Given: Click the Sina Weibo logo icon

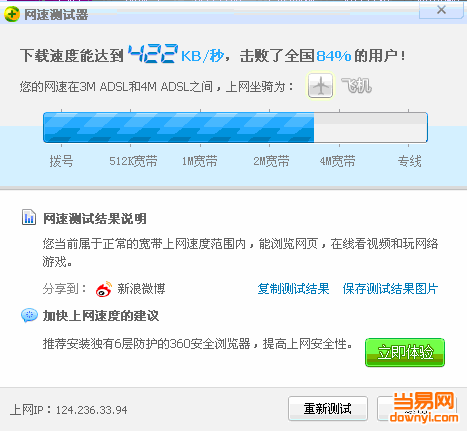Looking at the screenshot, I should (104, 289).
